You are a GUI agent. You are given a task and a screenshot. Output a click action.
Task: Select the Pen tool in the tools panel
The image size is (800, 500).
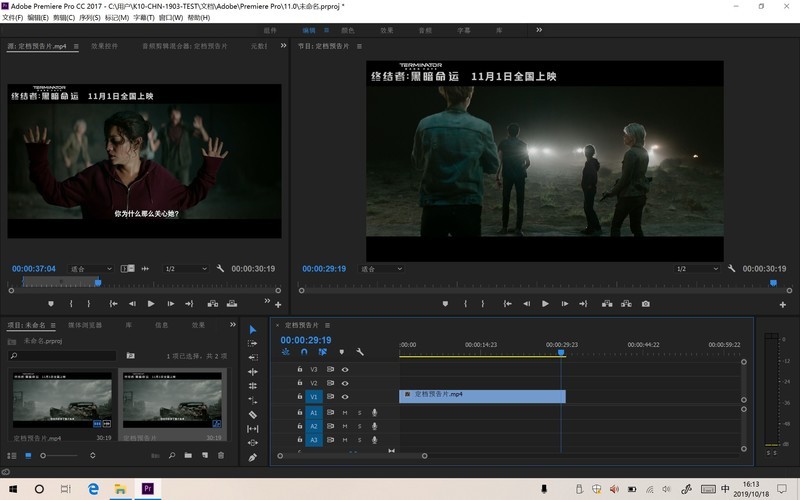point(253,457)
